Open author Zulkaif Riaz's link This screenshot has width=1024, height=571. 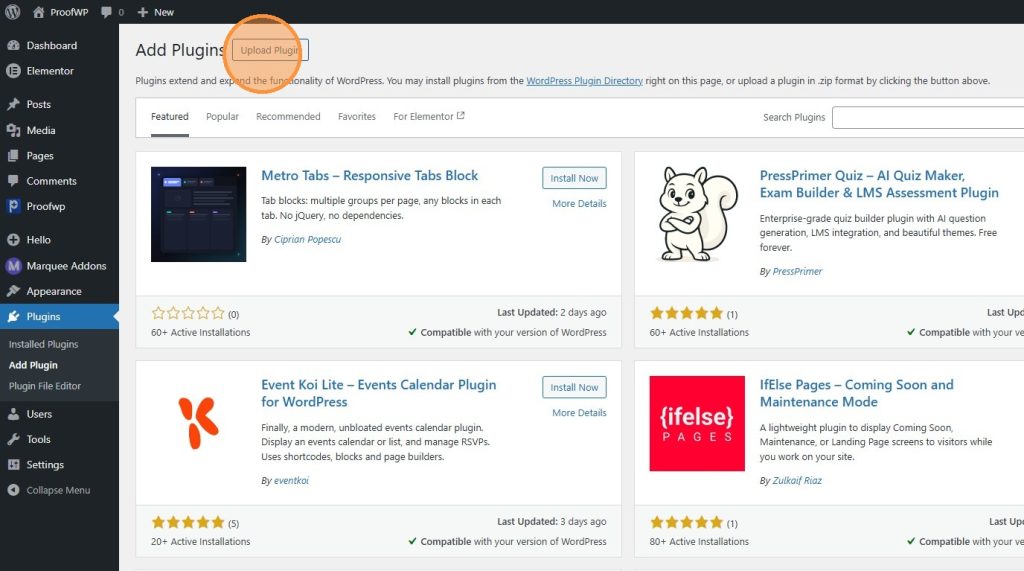(x=797, y=480)
